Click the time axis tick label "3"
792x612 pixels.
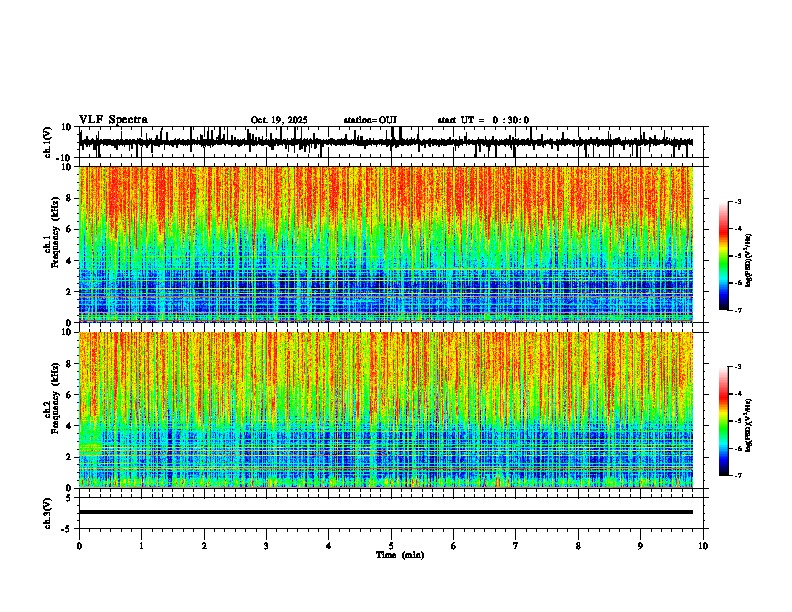click(266, 546)
